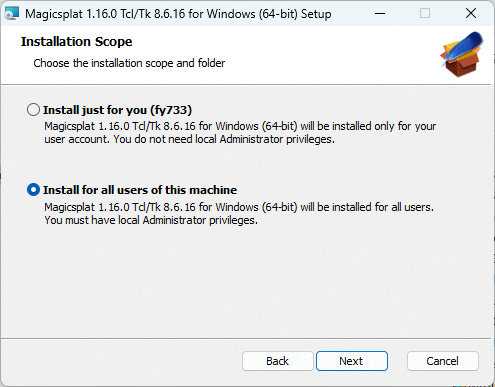Minimize the Setup window
This screenshot has width=495, height=387.
click(380, 14)
